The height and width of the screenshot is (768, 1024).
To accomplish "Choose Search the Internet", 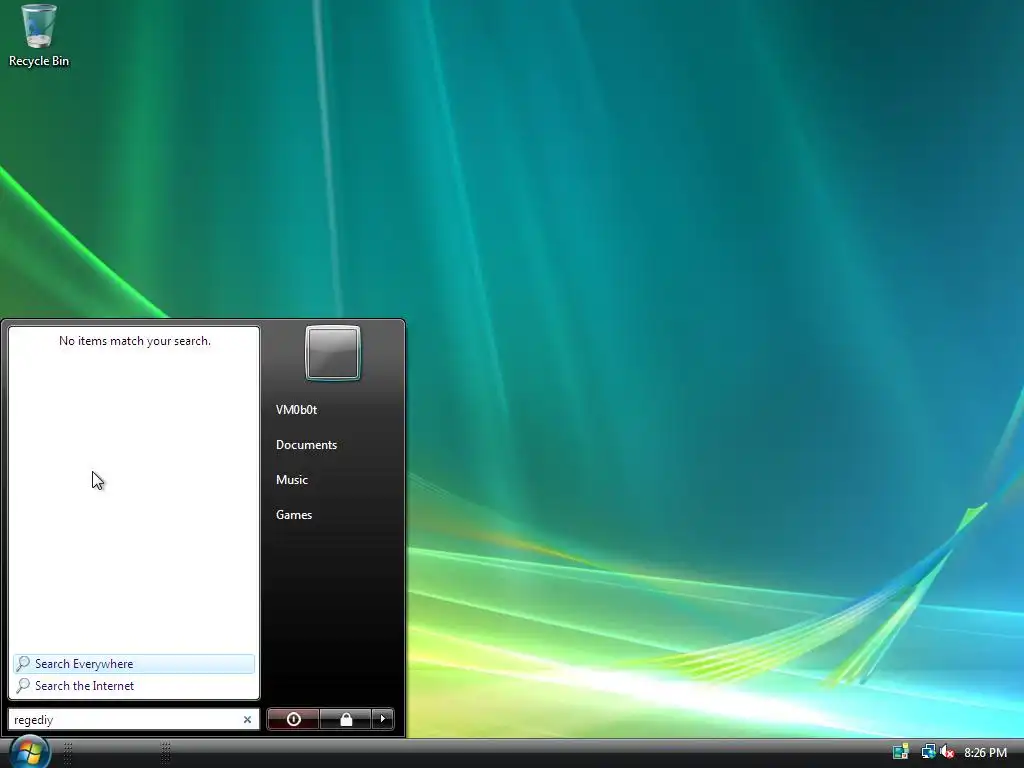I will click(x=134, y=686).
